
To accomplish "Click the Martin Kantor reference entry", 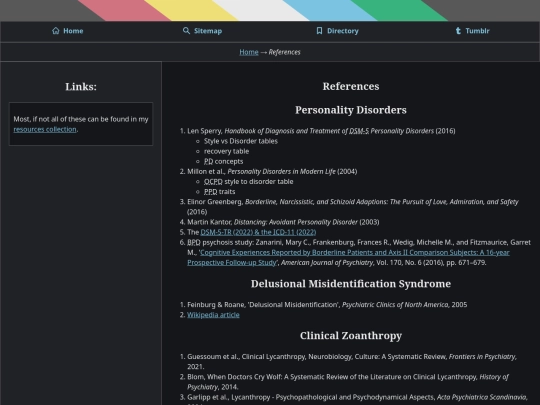I will coord(283,222).
